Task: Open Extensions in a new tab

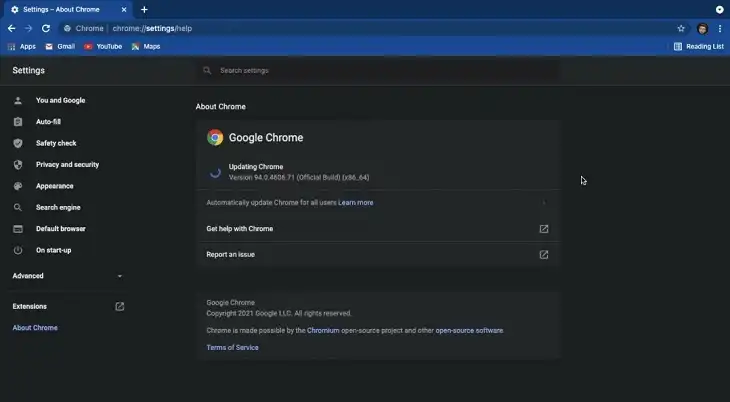Action: tap(68, 307)
